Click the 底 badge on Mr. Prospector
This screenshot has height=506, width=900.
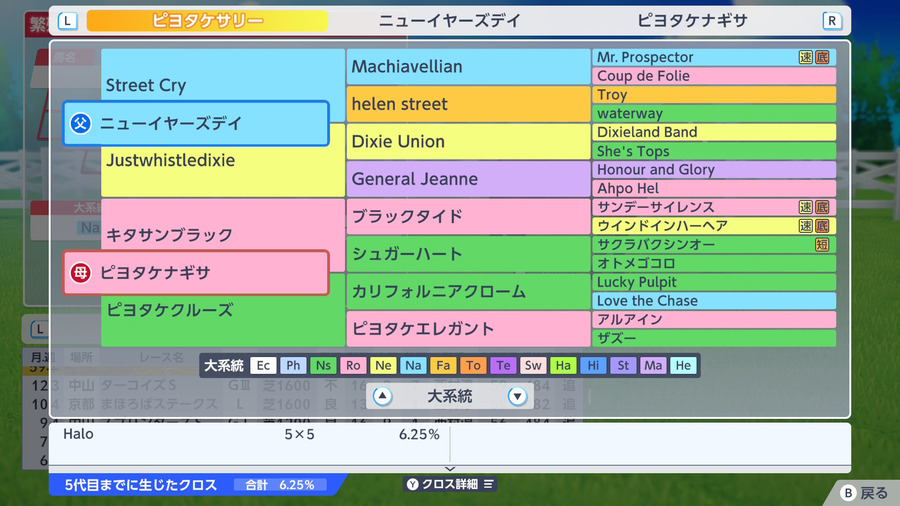coord(823,57)
